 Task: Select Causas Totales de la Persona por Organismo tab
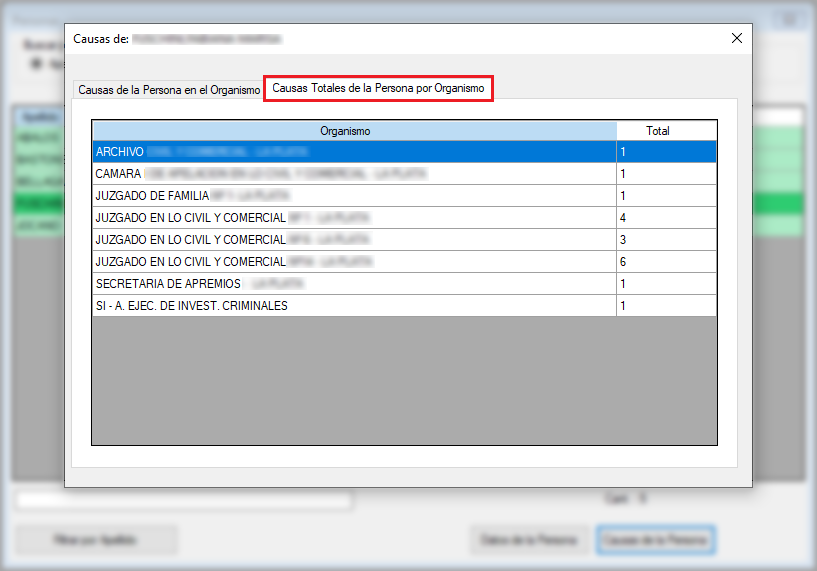tap(378, 88)
